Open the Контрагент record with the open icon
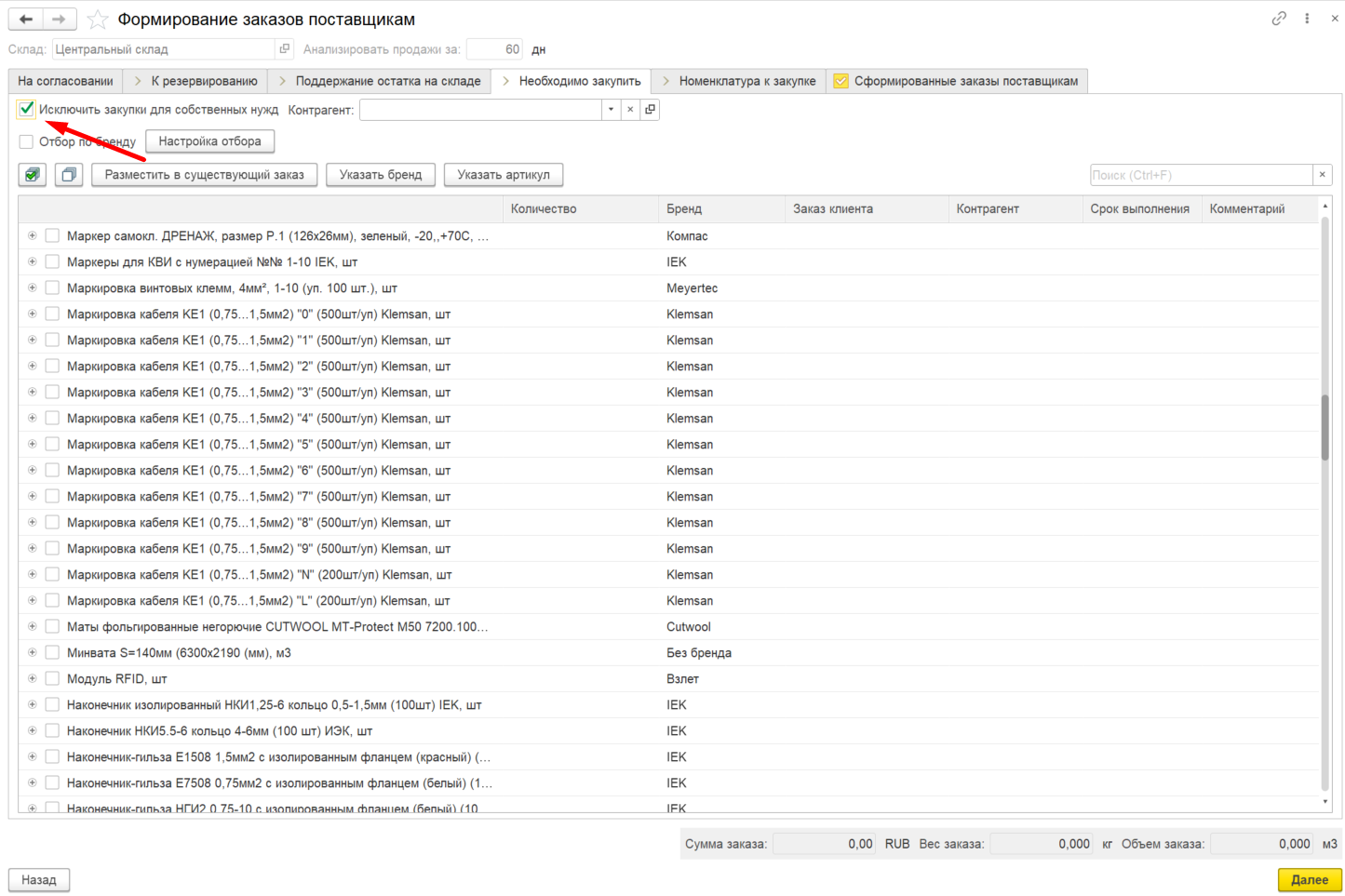Screen dimensions: 1345x896 point(650,110)
